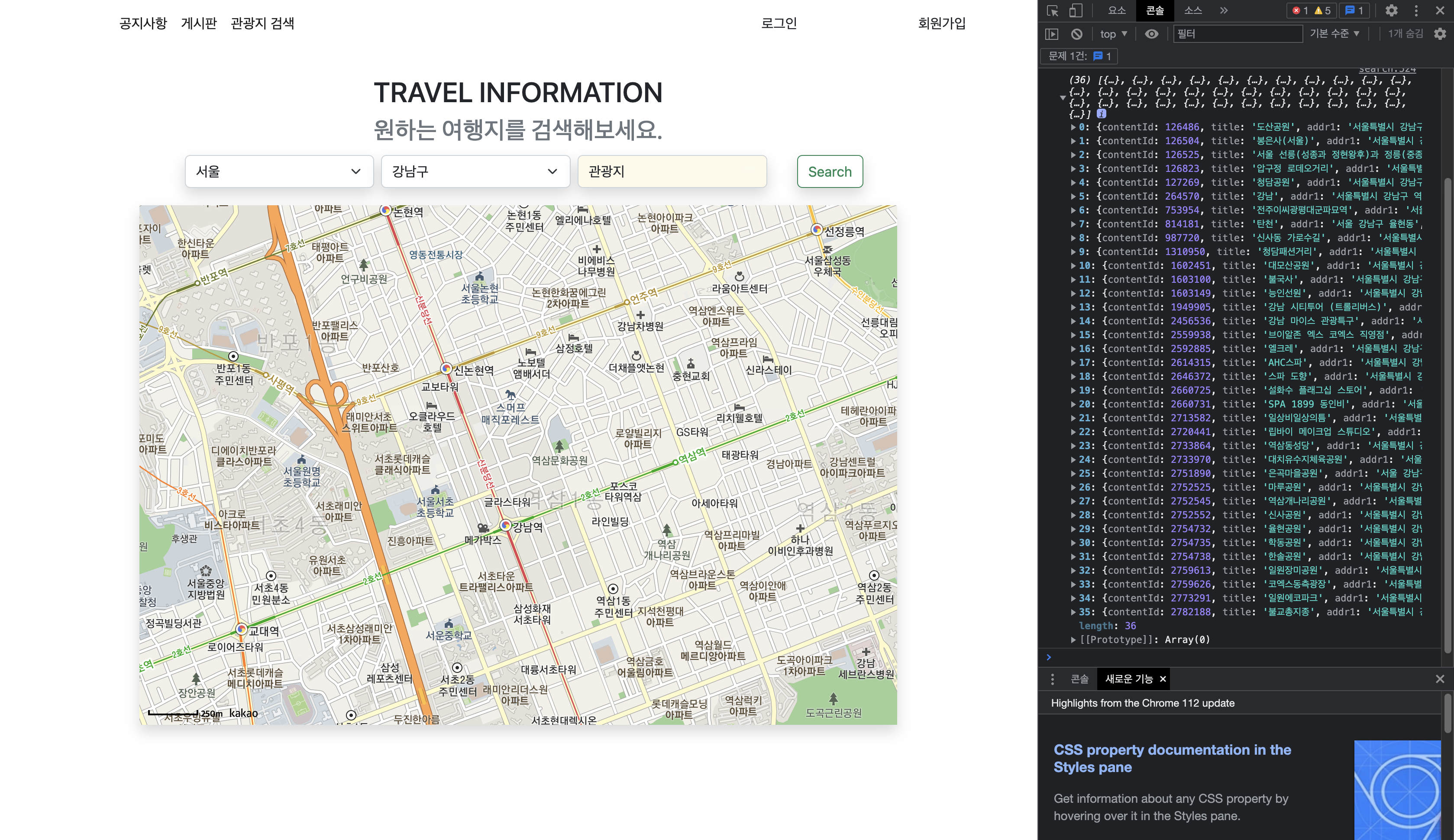Toggle the live expression eye icon
This screenshot has width=1454, height=840.
1151,34
